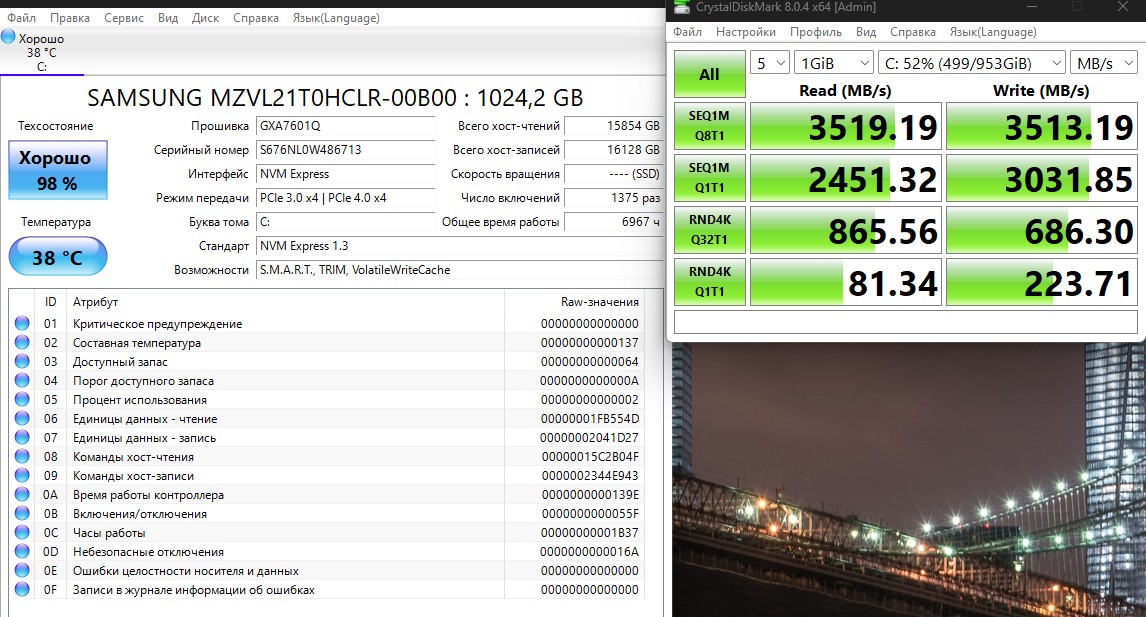Click the orb for Ошибки целостности носителя
This screenshot has height=617, width=1146.
pyautogui.click(x=22, y=570)
